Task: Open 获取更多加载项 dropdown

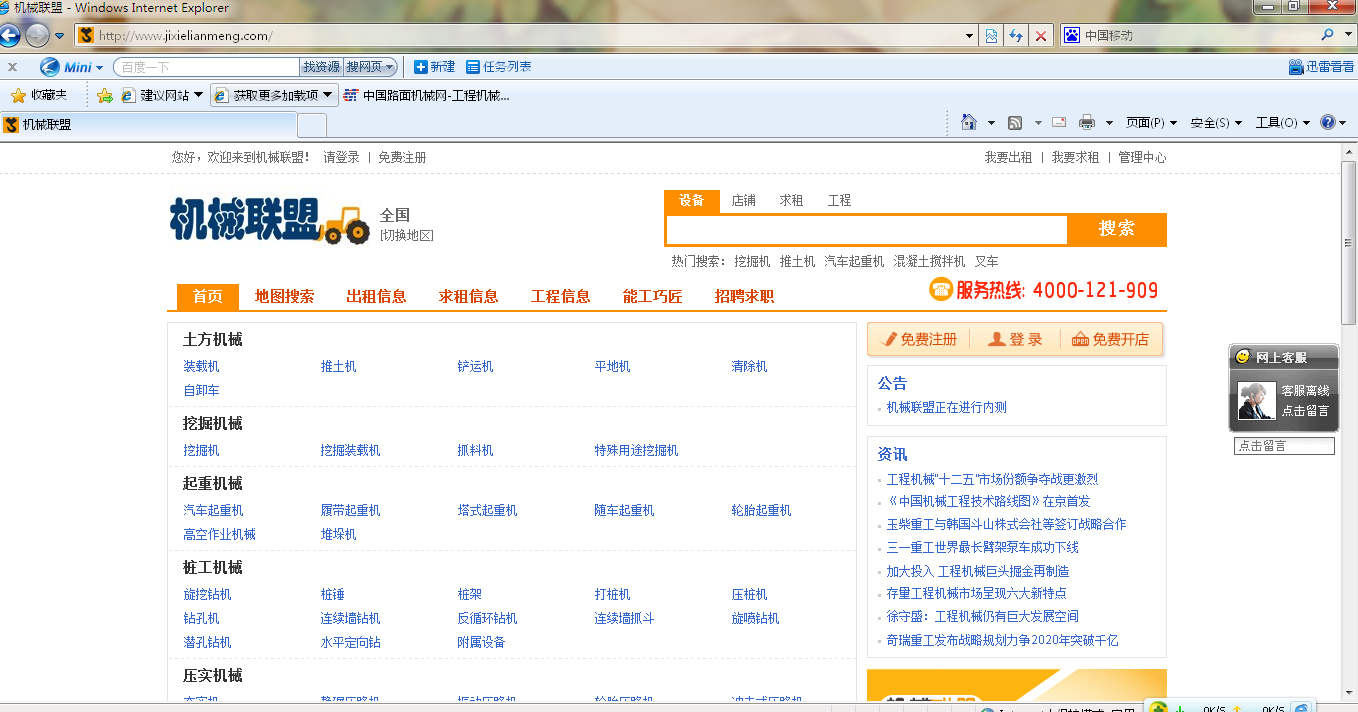Action: [273, 96]
